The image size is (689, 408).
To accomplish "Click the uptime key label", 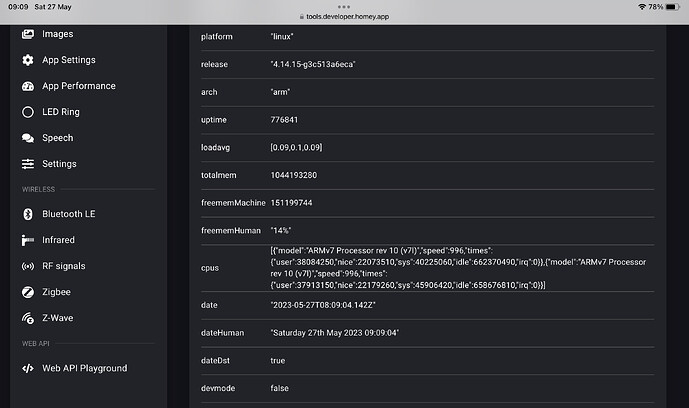I will click(x=214, y=119).
